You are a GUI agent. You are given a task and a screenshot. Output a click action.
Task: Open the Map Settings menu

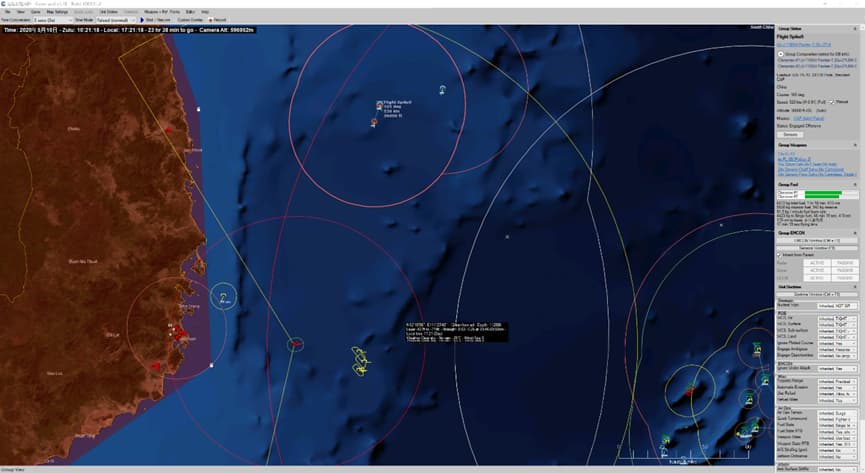(57, 12)
